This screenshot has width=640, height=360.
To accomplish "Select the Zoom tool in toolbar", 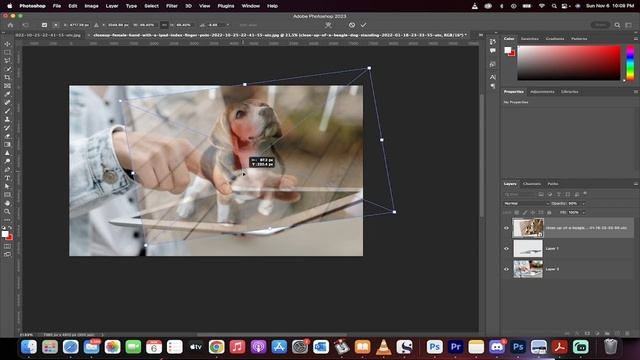I will (7, 211).
